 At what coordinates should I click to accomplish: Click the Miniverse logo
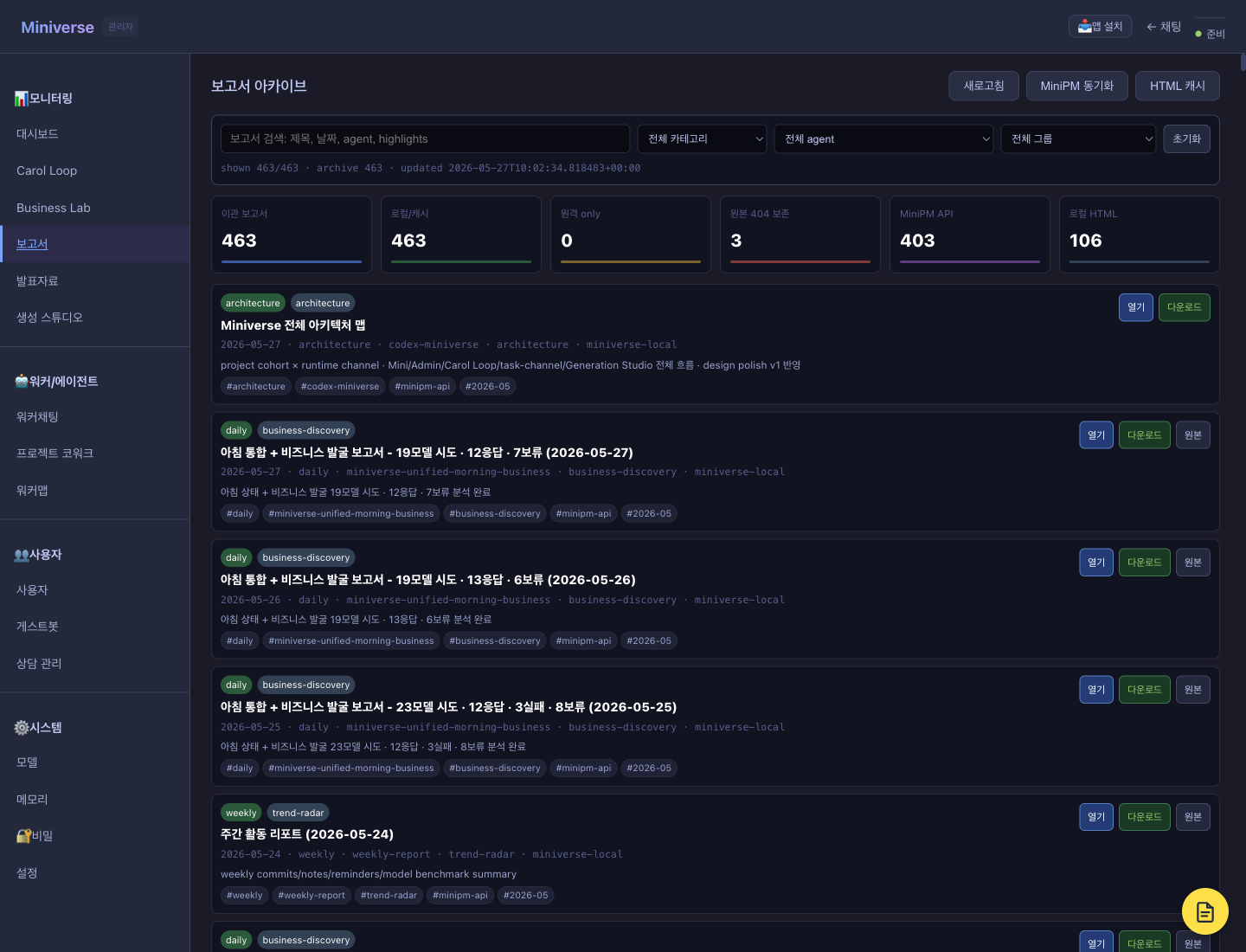click(57, 27)
